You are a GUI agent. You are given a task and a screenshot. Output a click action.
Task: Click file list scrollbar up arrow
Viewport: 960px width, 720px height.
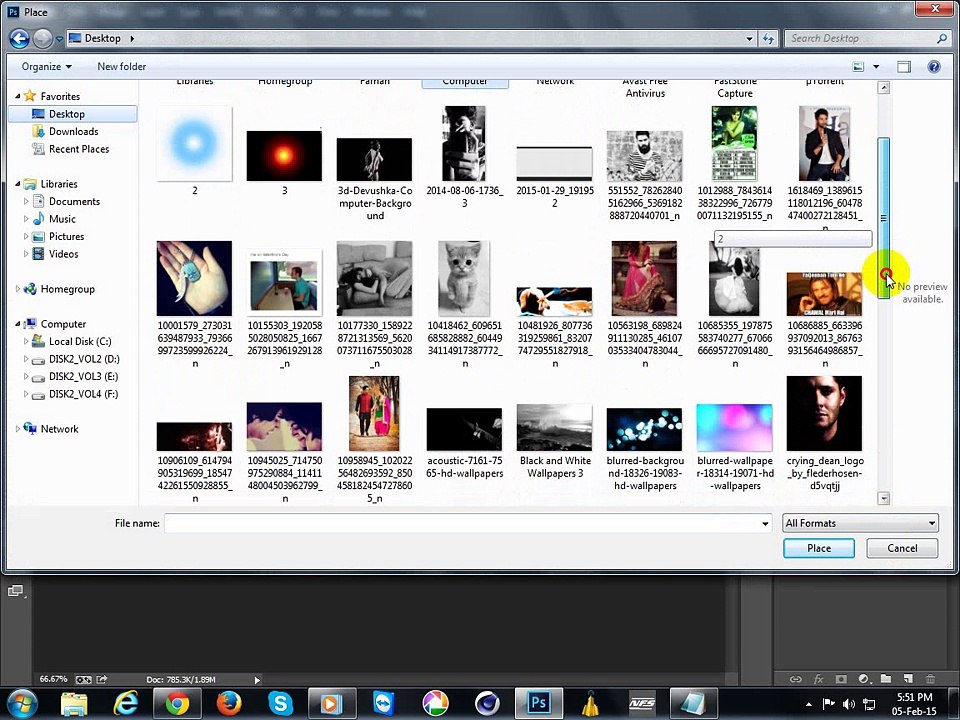pyautogui.click(x=883, y=88)
